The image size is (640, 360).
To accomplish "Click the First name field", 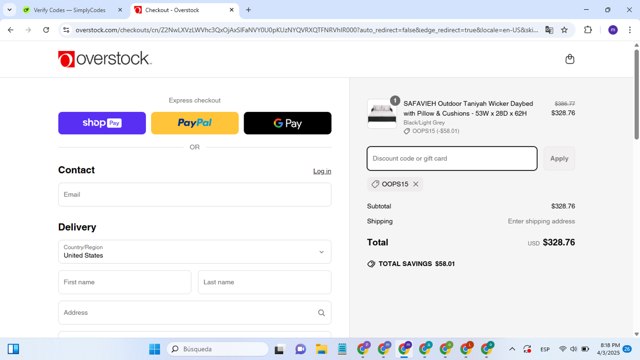I will (x=124, y=282).
